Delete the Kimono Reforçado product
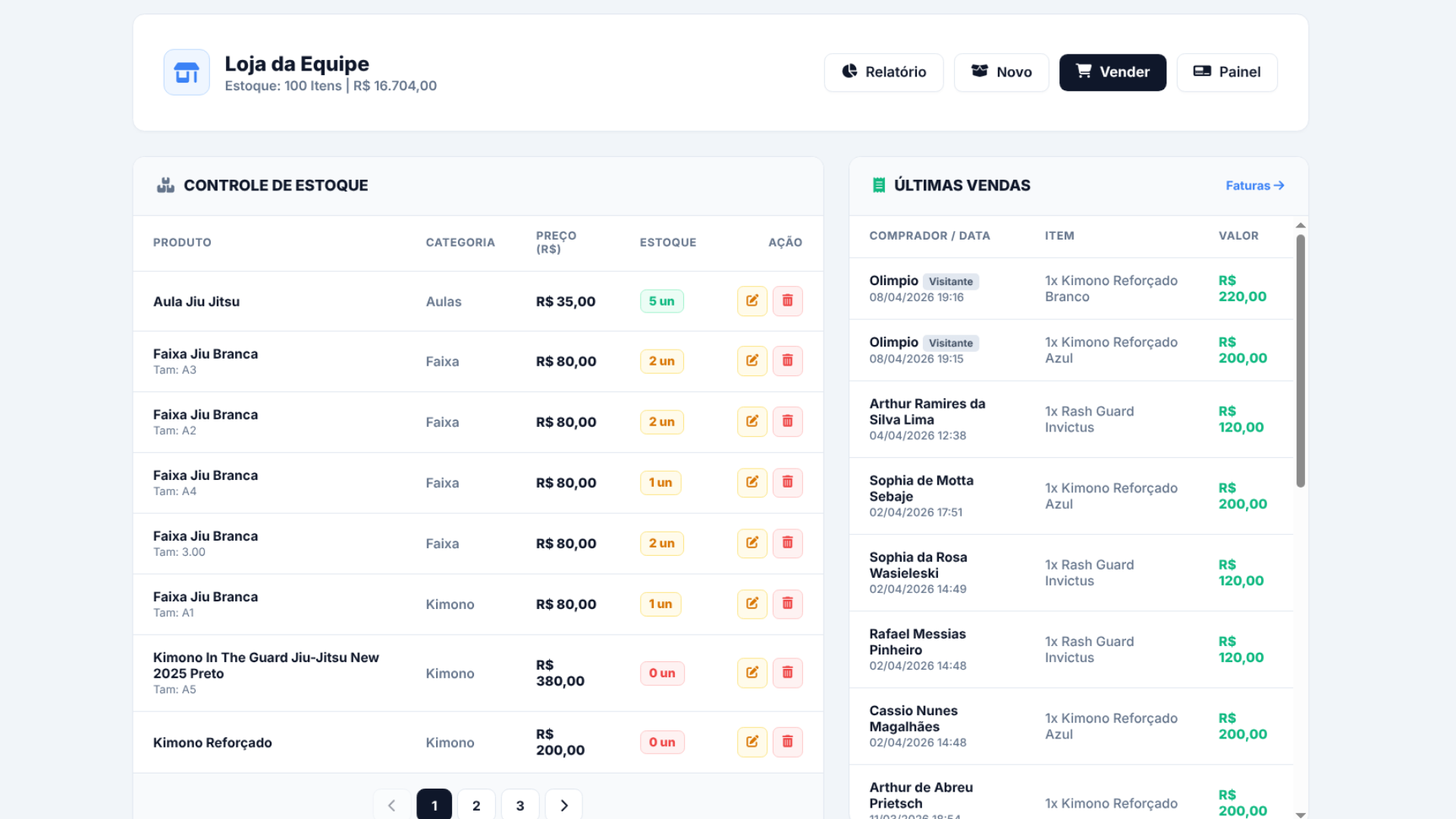The height and width of the screenshot is (819, 1456). tap(788, 742)
